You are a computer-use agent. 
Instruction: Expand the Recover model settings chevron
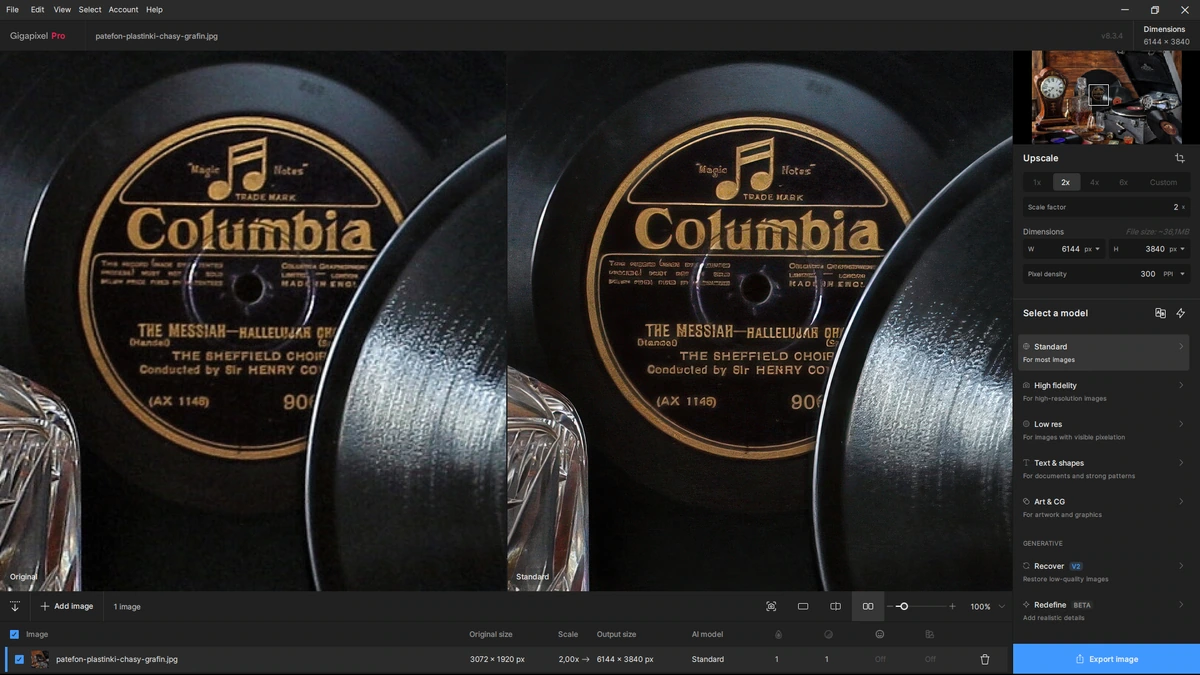point(1181,566)
